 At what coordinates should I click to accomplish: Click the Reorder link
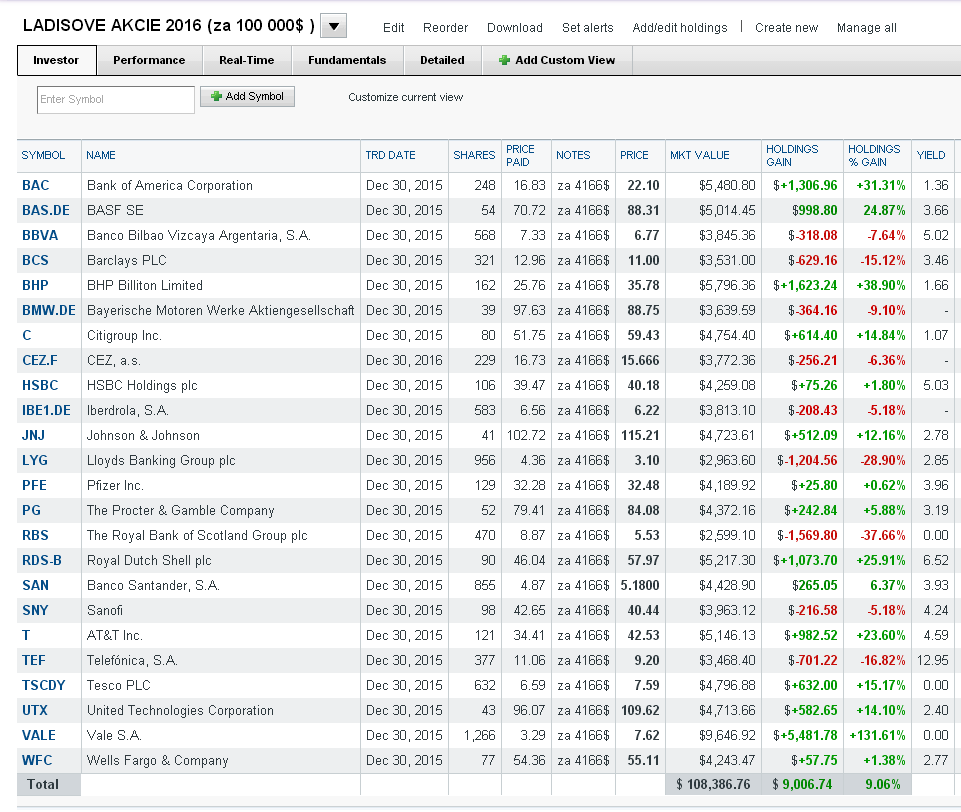tap(445, 28)
